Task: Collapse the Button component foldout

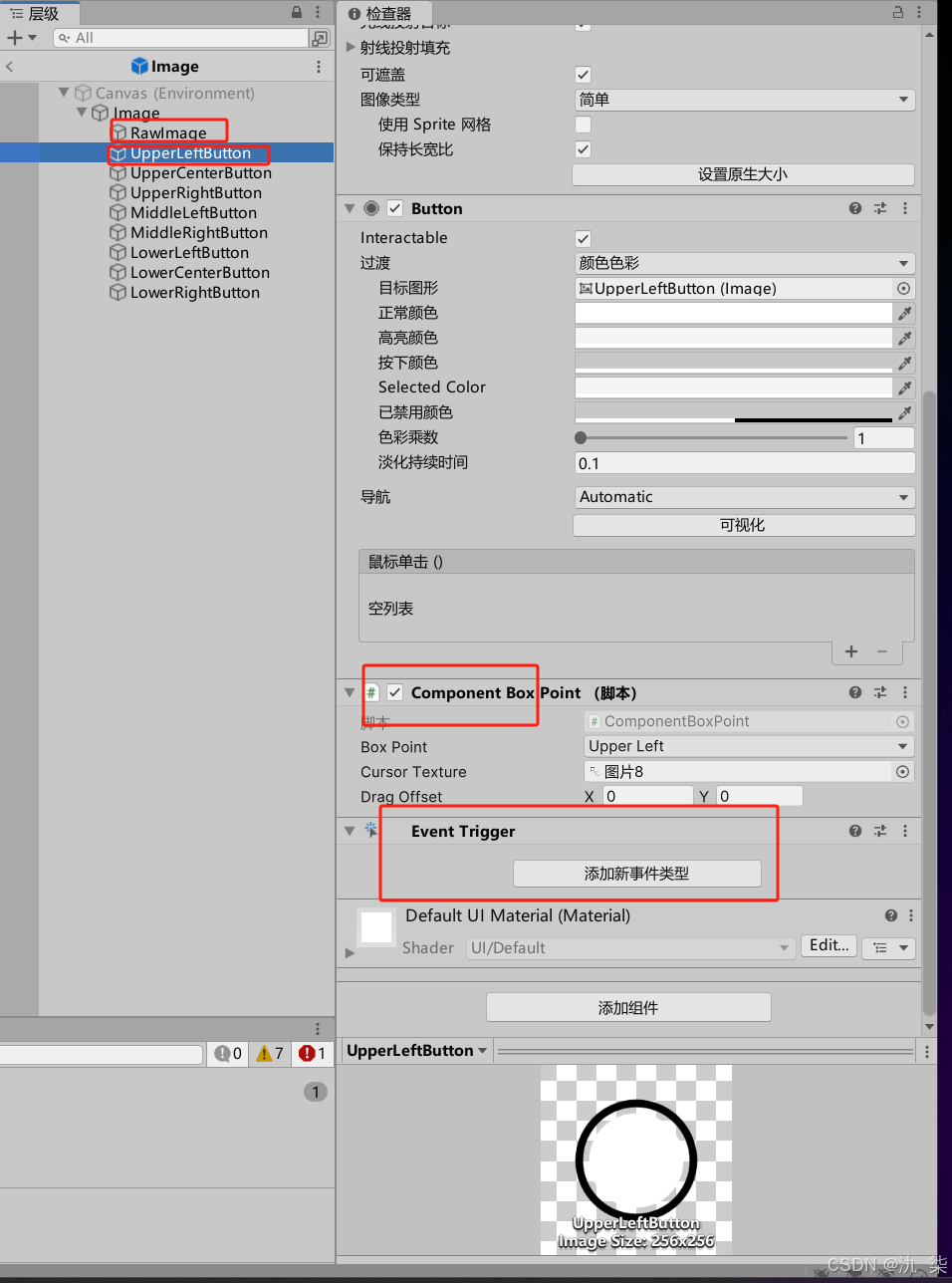Action: (x=350, y=208)
